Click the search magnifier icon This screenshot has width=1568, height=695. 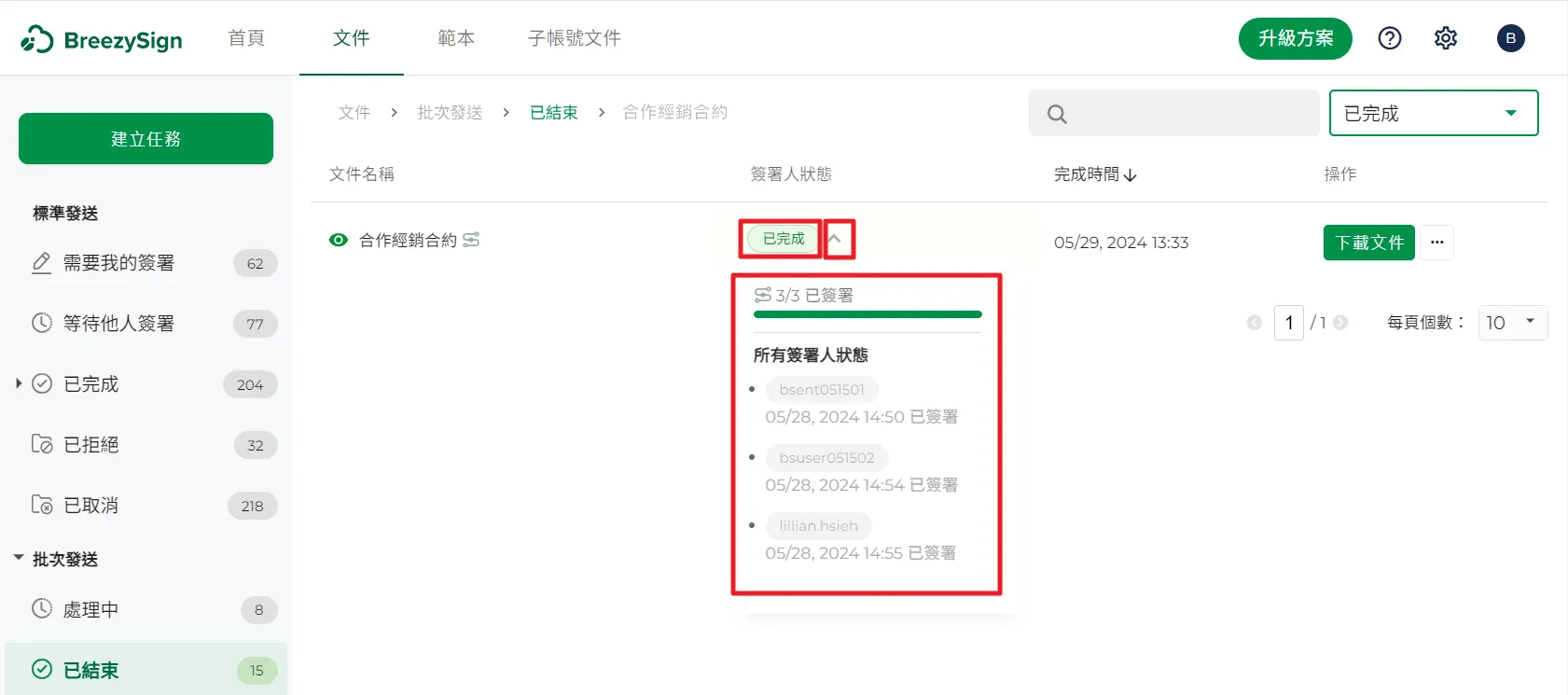point(1056,114)
